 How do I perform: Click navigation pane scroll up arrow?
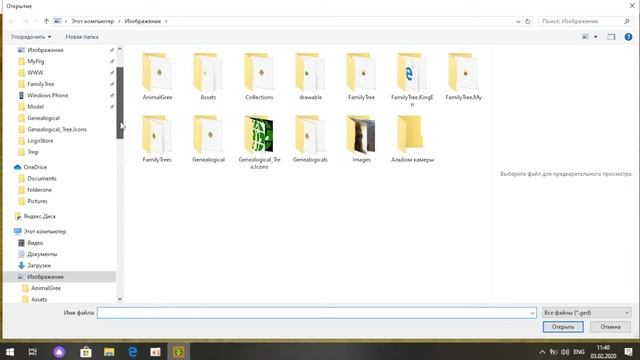point(120,49)
